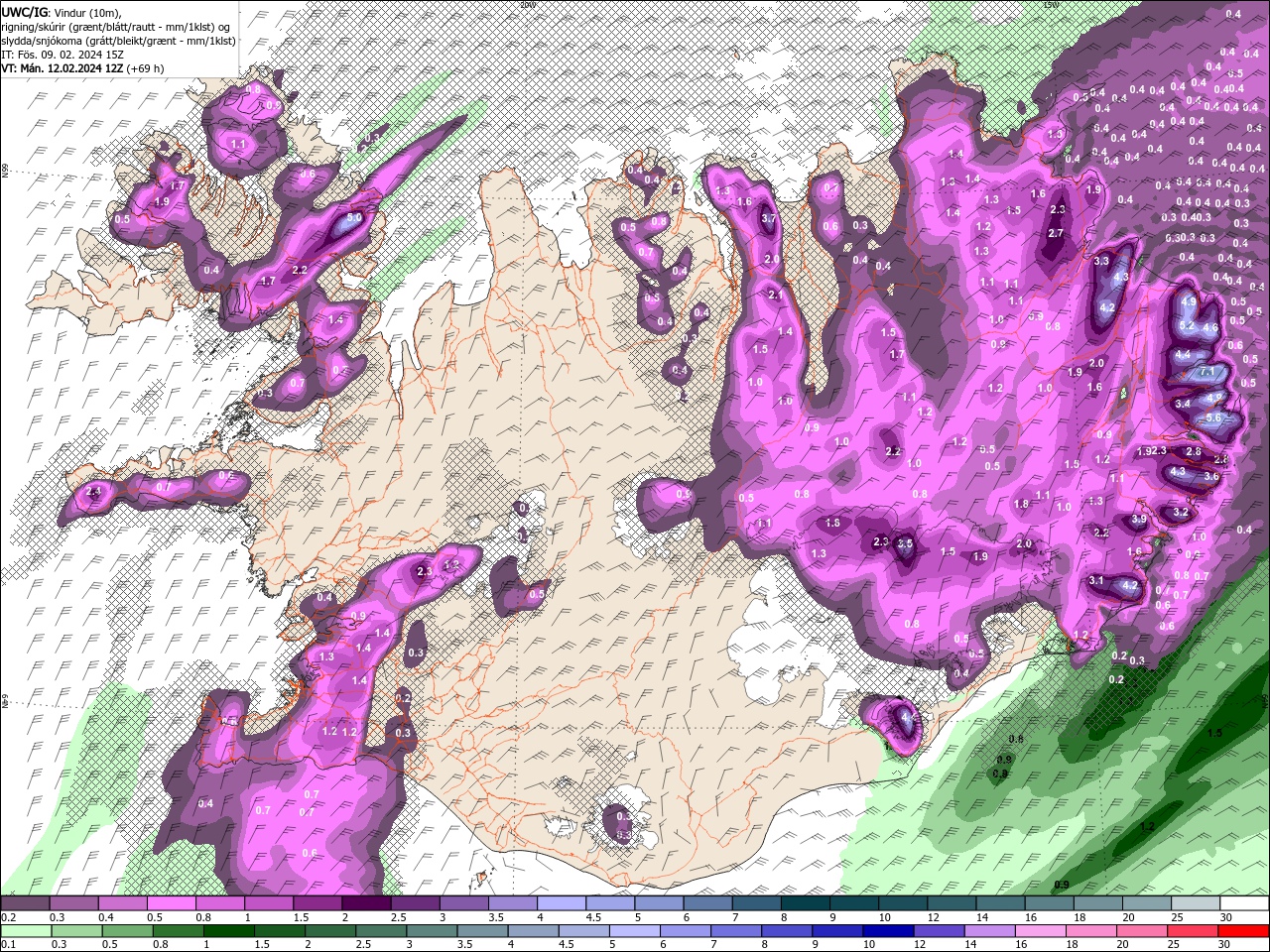Select the 4.6 value on the east coast
Screen dimensions: 1270x952
[1209, 328]
